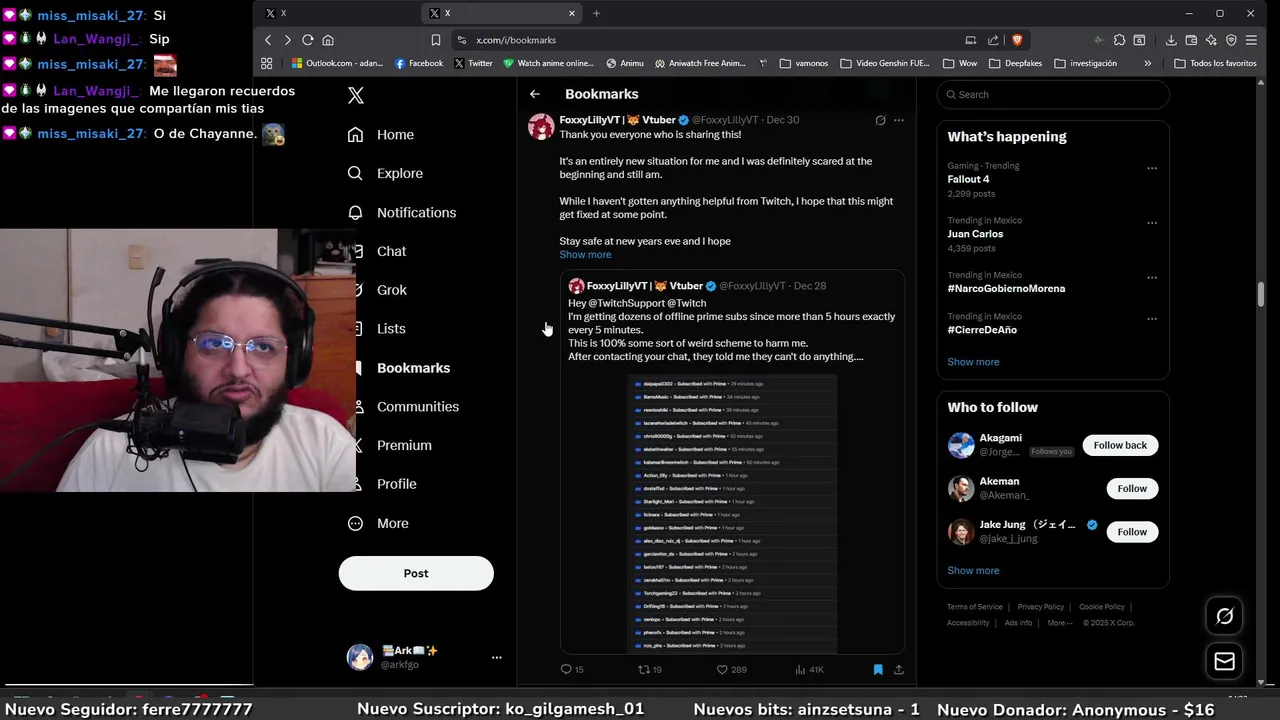Open the #NarcoGobiernoMorena trend
The height and width of the screenshot is (720, 1280).
(1006, 288)
